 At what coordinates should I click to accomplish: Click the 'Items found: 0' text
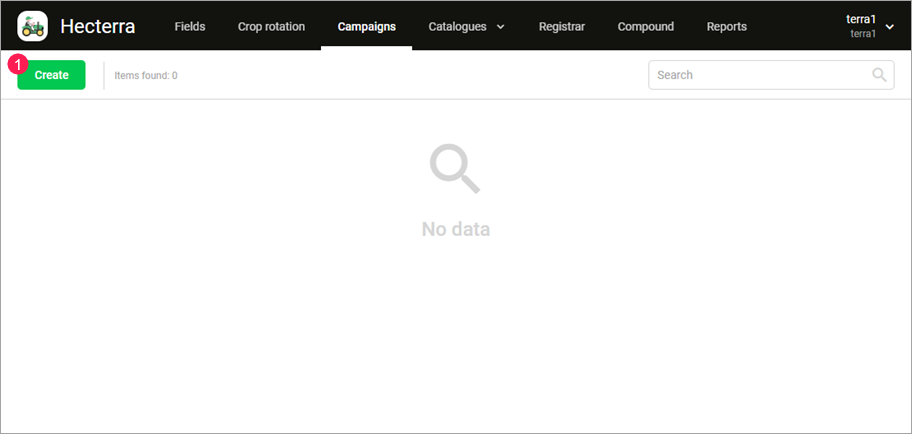[146, 75]
